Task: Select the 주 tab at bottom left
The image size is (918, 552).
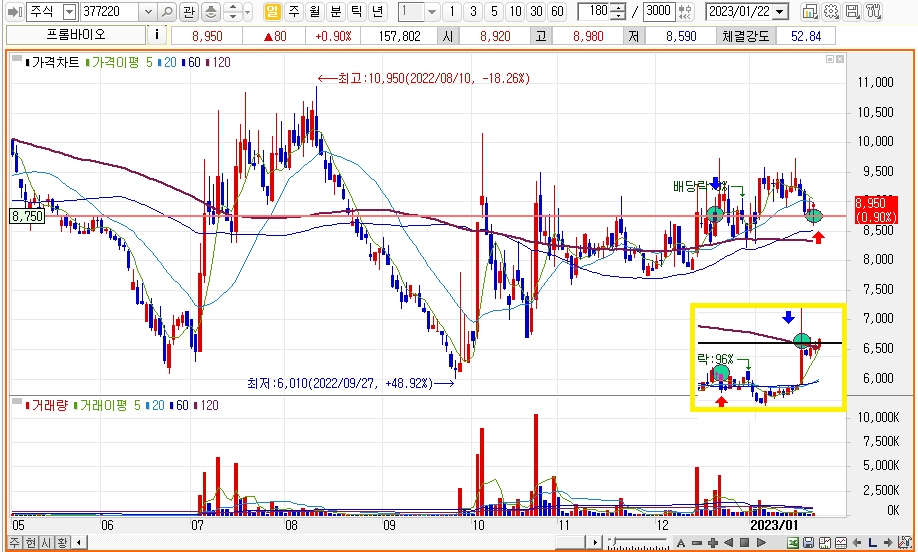Action: pos(15,543)
